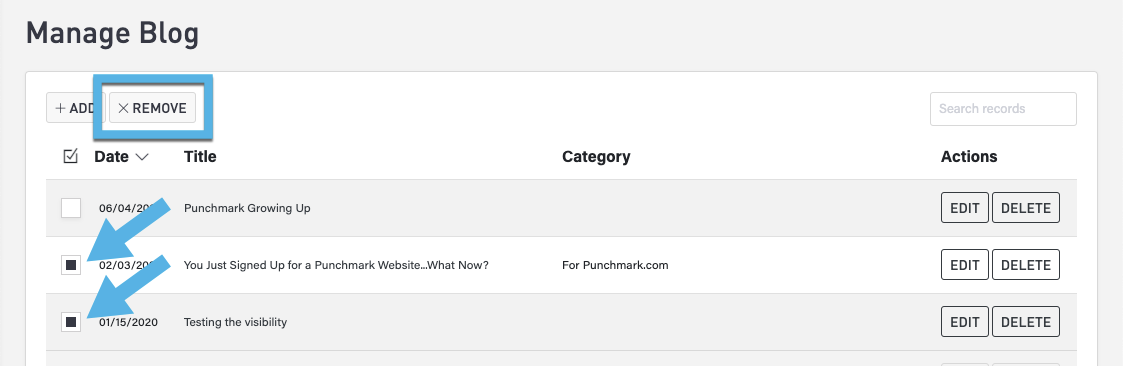Click the For Punchmark.com category text
Image resolution: width=1123 pixels, height=366 pixels.
[x=615, y=265]
